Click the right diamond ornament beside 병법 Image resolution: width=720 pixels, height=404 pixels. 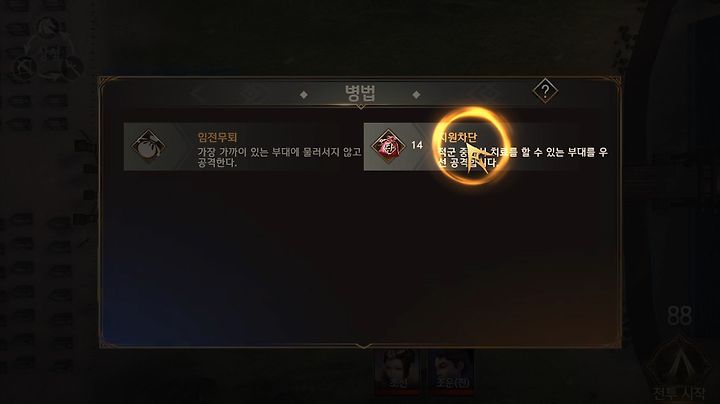[416, 95]
